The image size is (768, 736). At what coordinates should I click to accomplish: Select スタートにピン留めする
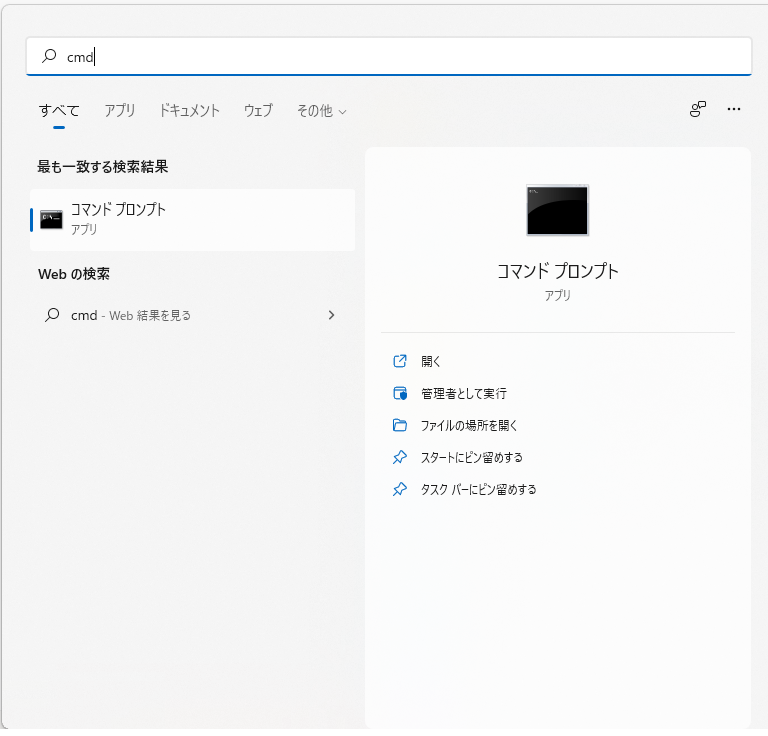[x=472, y=457]
